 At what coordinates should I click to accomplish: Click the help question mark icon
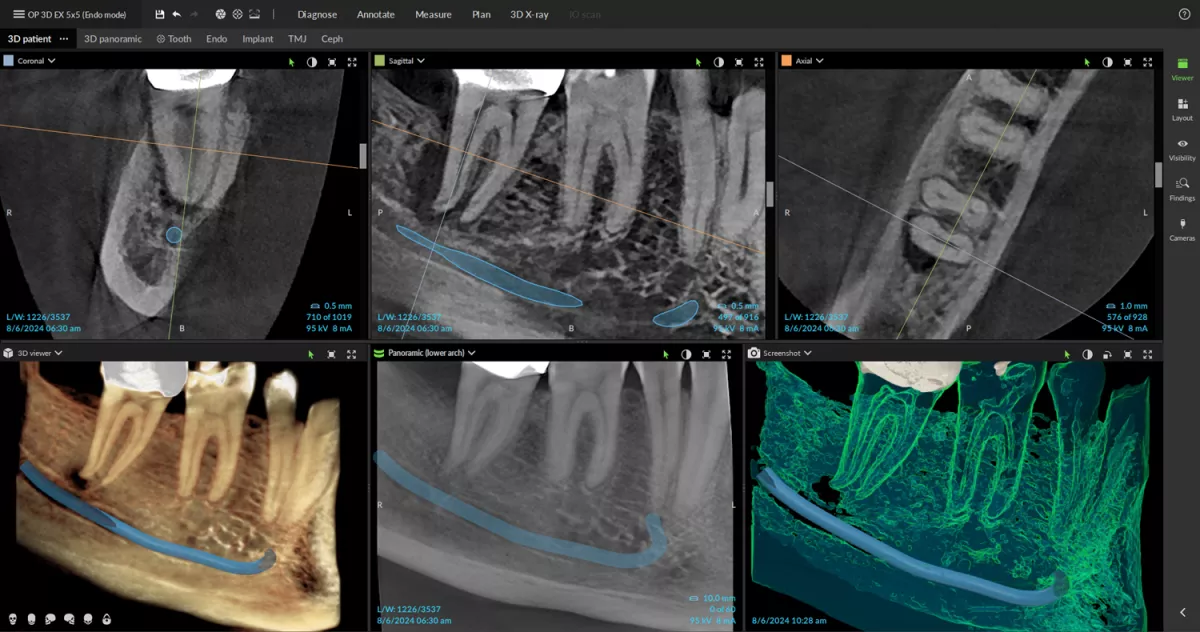(1184, 15)
